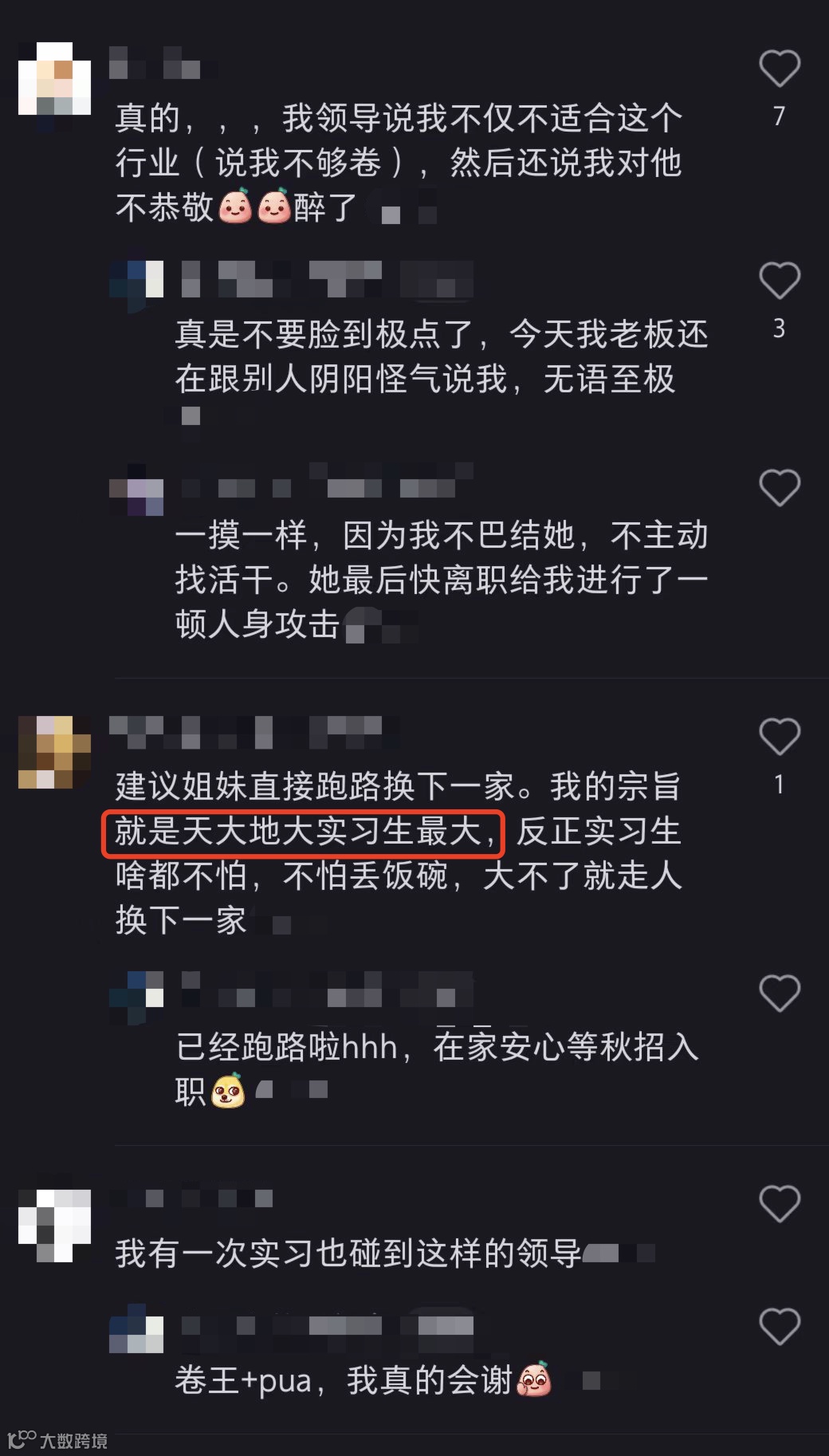The width and height of the screenshot is (829, 1456).
Task: Select the highlighted text 就是天大地大实习生最大
Action: click(303, 832)
